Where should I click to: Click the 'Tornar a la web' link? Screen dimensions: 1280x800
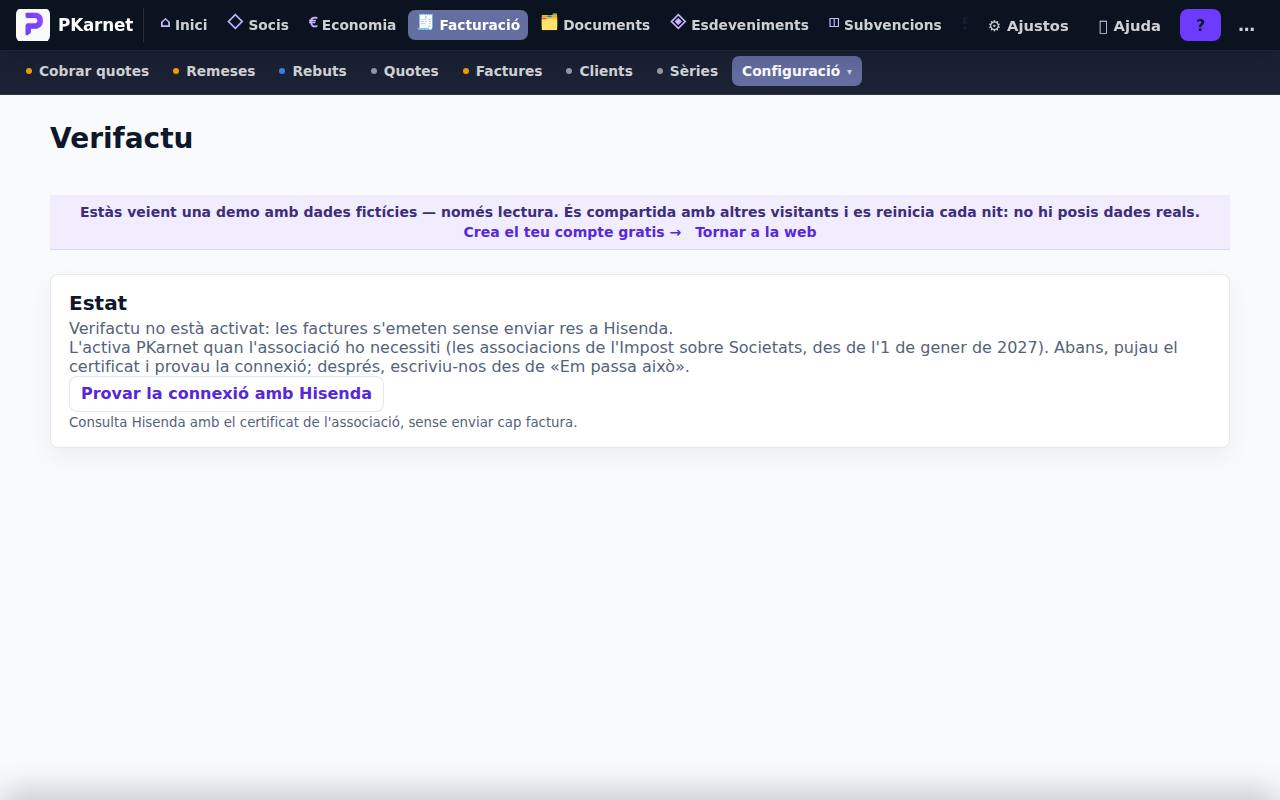756,232
